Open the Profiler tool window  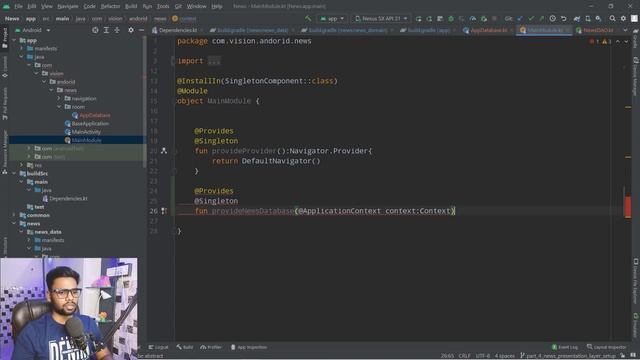[x=211, y=347]
